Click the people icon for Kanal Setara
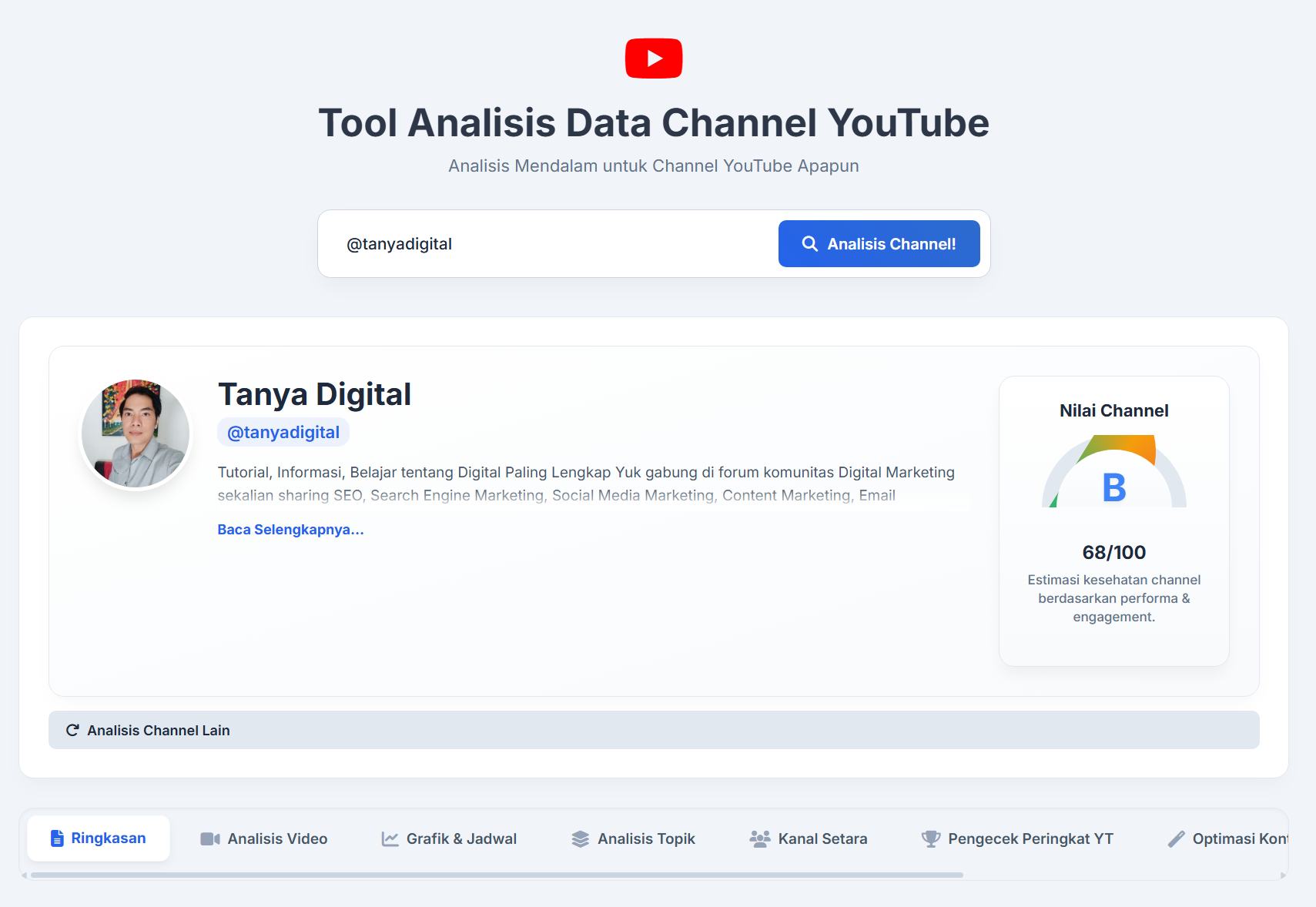 point(760,839)
